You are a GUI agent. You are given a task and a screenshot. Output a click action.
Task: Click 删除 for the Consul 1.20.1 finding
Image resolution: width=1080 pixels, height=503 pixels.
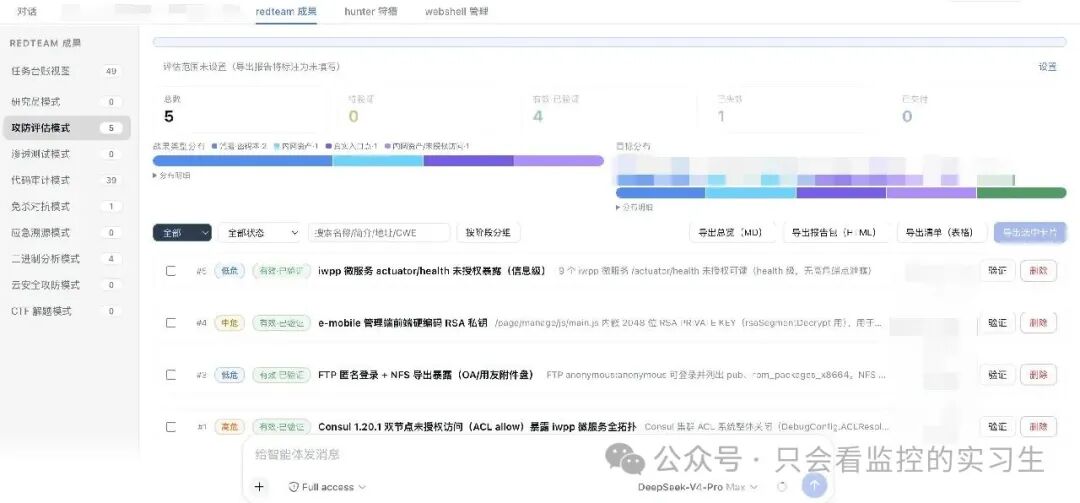[1039, 427]
